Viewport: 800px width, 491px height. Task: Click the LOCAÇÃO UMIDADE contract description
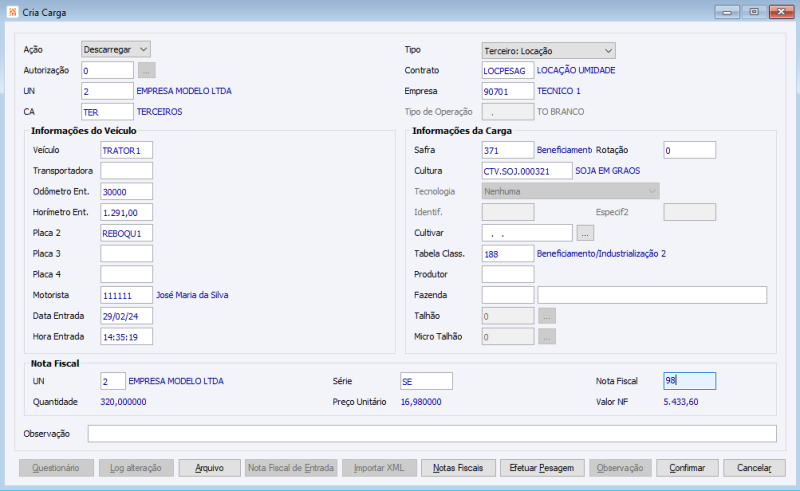[576, 70]
